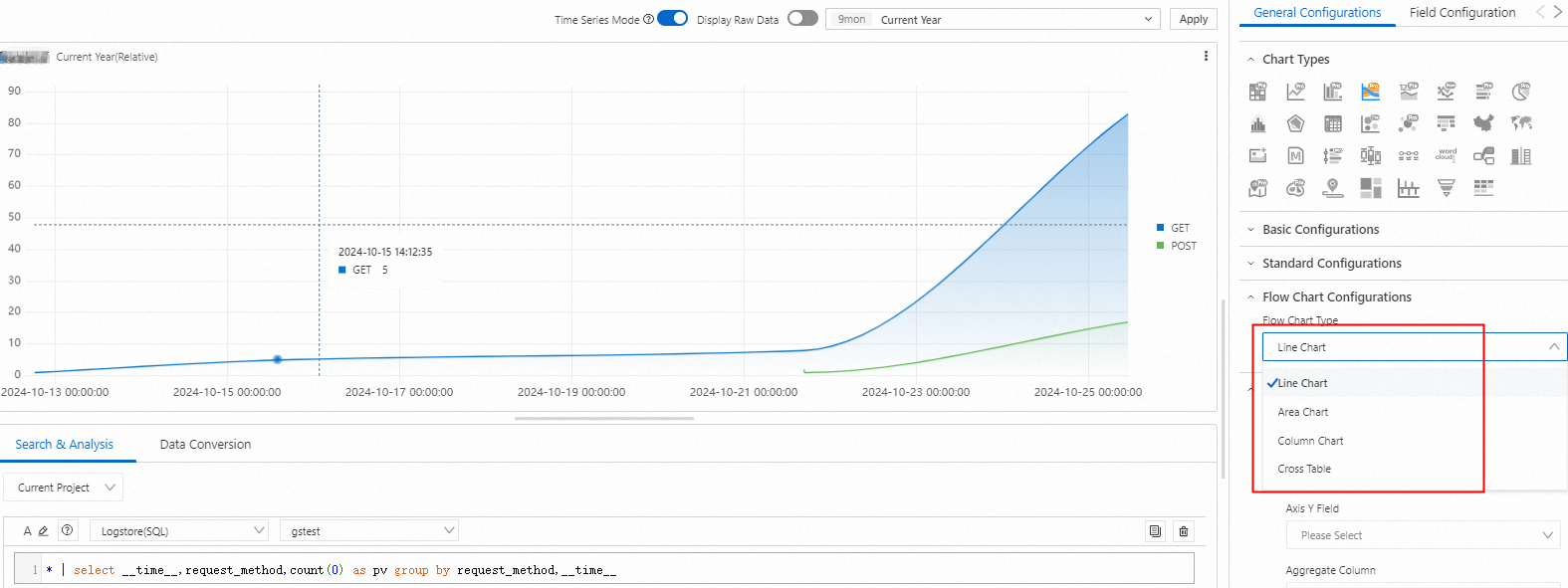Select the Radar chart type icon
Viewport: 1568px width, 588px height.
click(x=1295, y=123)
